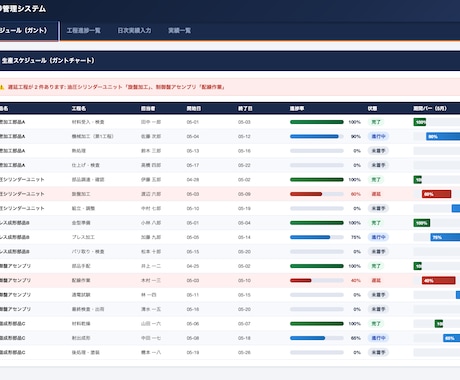Click the warning icon in the delay alert
Viewport: 460px width, 380px height.
pos(2,87)
